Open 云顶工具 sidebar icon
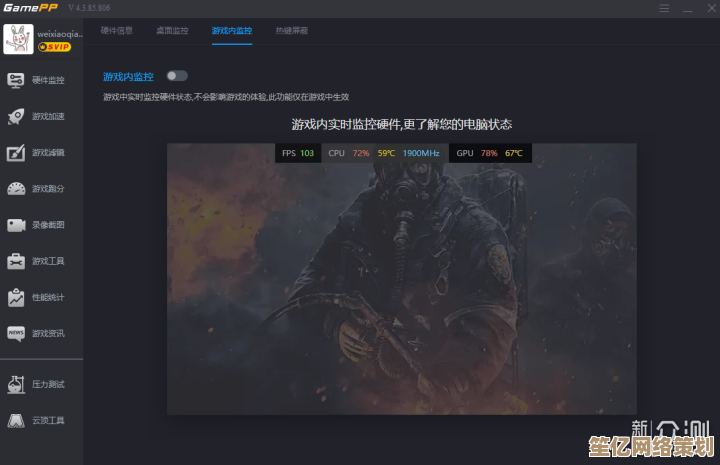This screenshot has height=465, width=720. tap(16, 420)
